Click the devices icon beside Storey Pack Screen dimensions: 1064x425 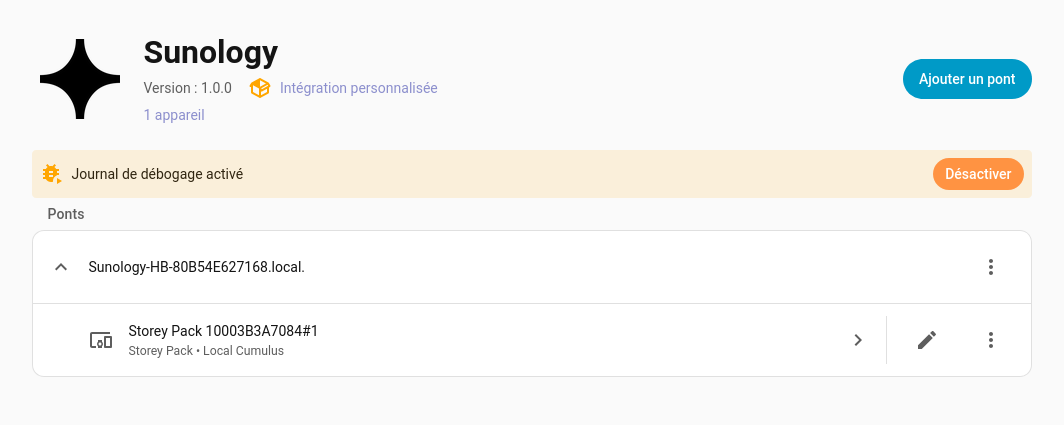[x=101, y=340]
